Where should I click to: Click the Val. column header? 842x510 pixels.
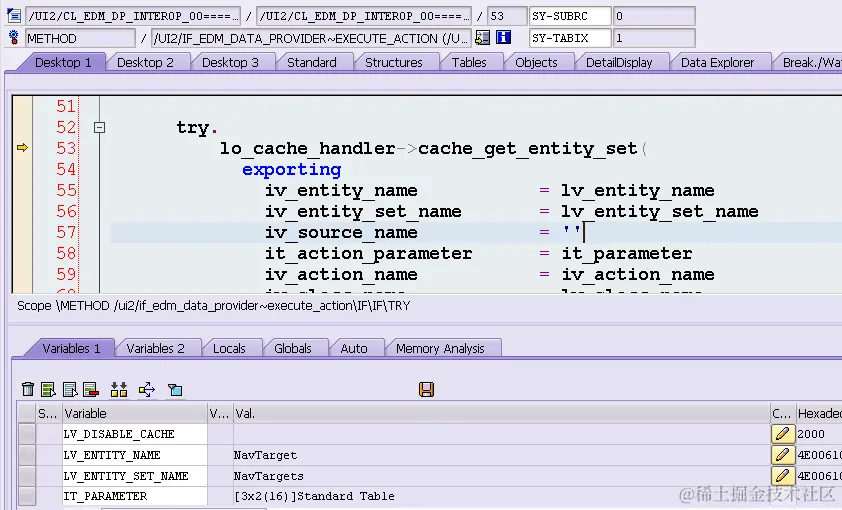coord(502,413)
